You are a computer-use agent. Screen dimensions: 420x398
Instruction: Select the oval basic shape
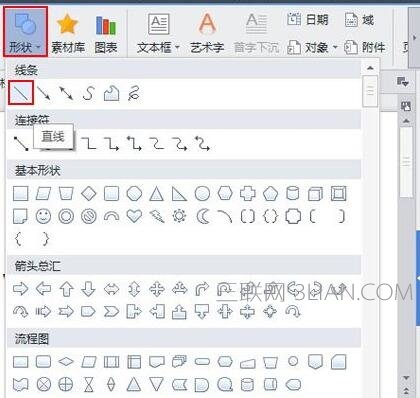coord(202,194)
